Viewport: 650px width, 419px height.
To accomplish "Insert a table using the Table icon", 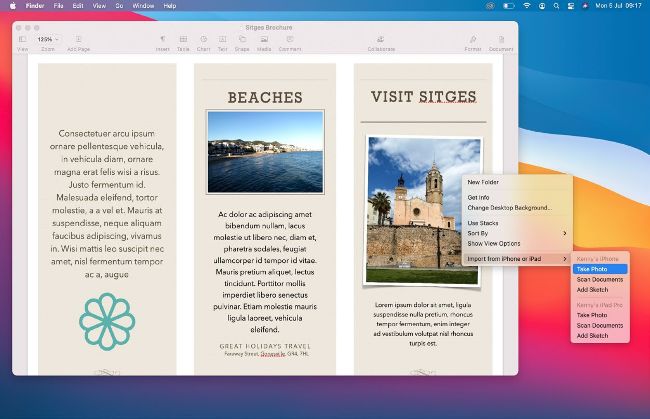I will pyautogui.click(x=183, y=40).
